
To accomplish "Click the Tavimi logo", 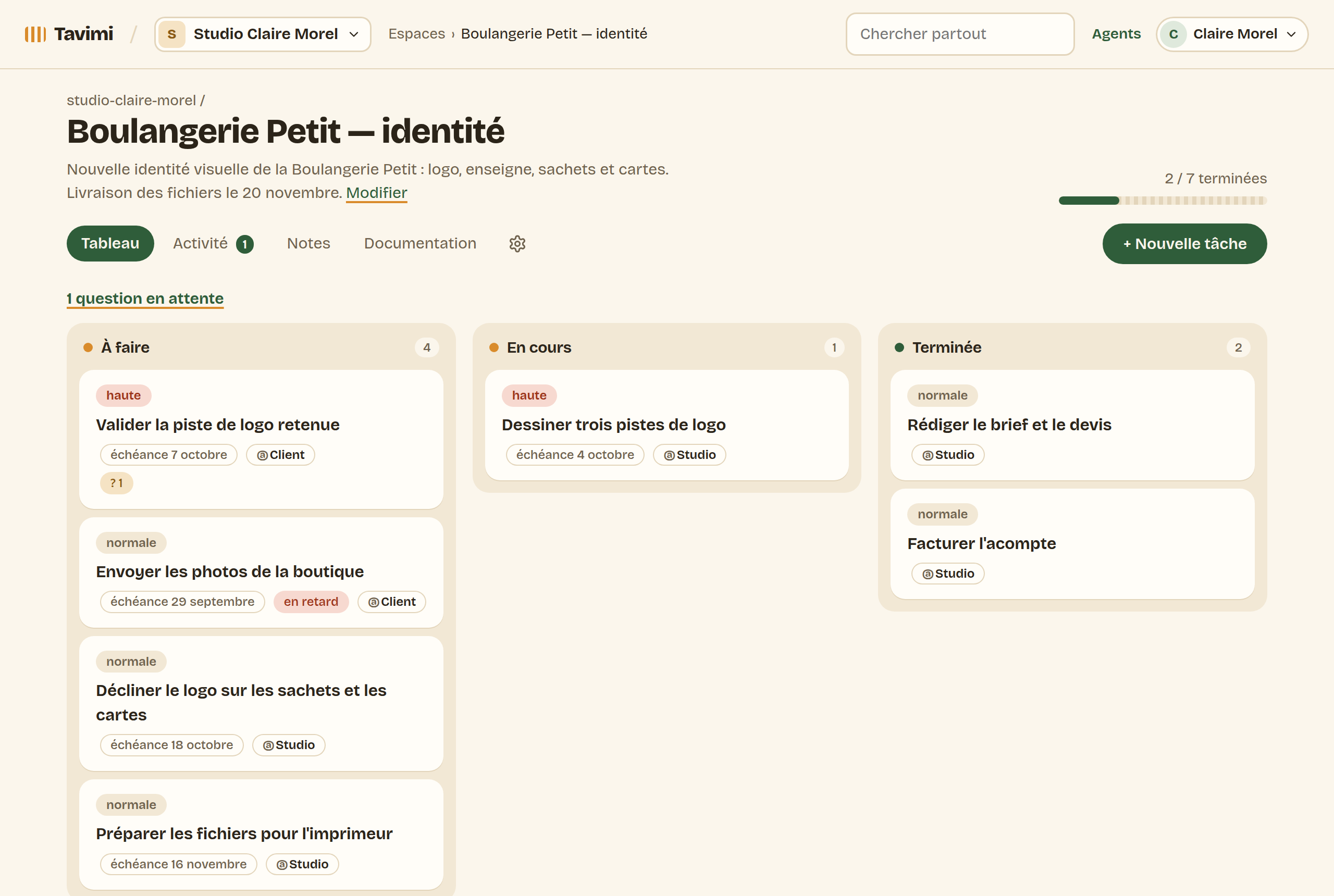I will (69, 34).
